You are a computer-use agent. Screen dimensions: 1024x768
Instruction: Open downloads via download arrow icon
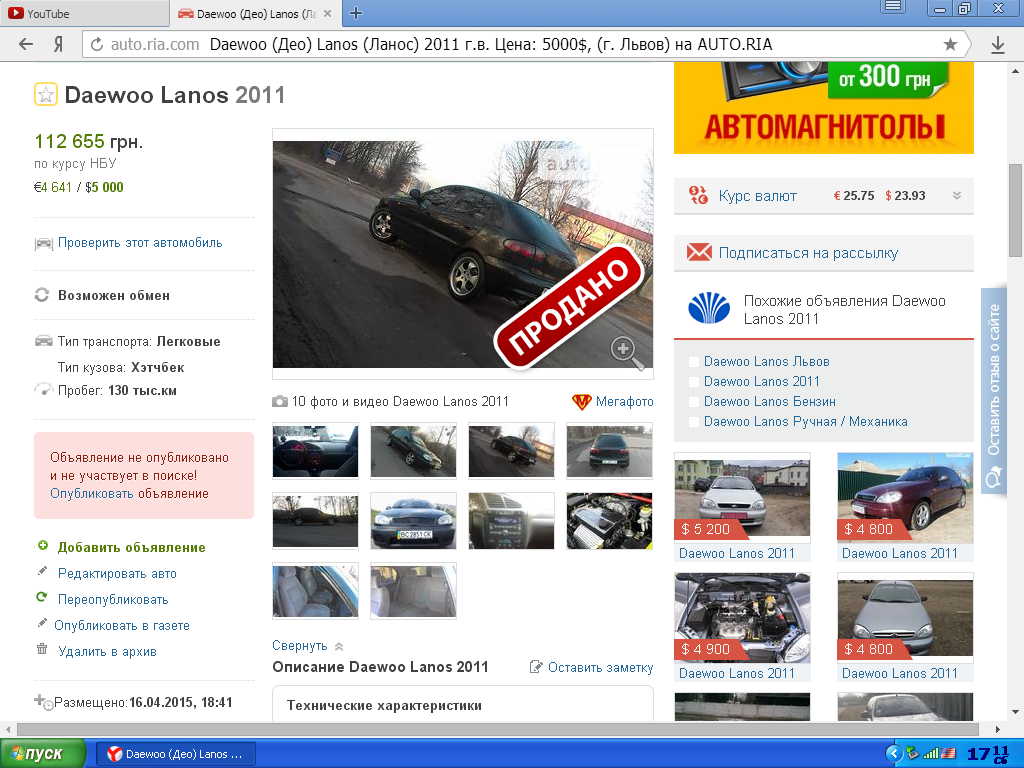point(997,44)
